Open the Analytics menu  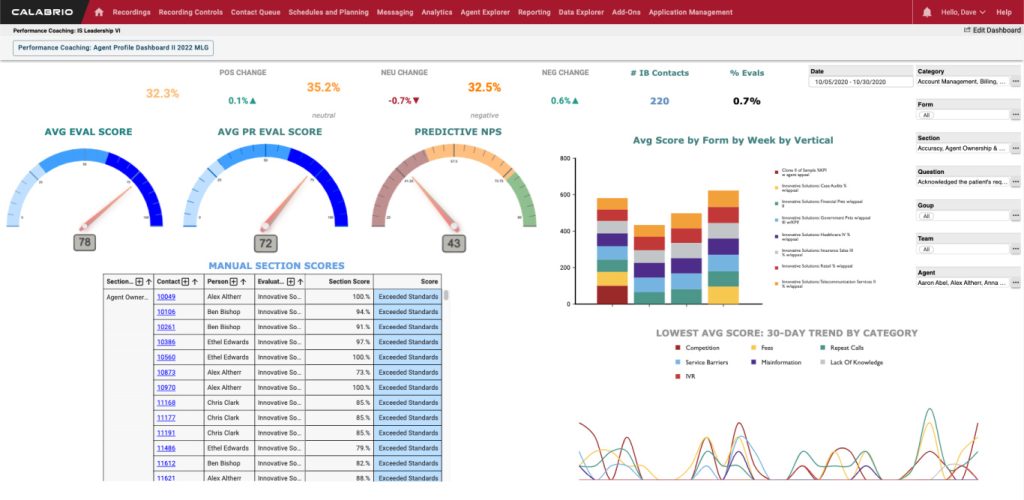[436, 12]
